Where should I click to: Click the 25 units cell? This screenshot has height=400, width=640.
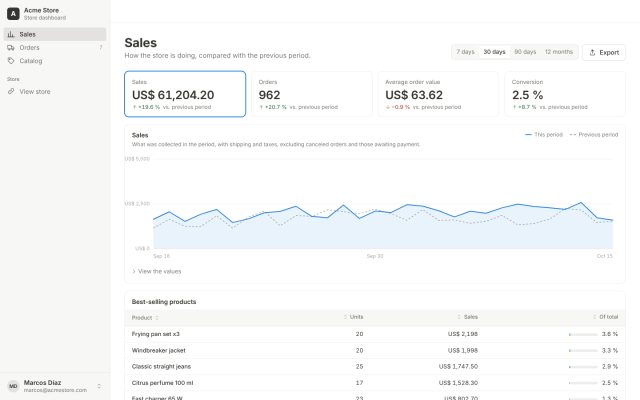point(359,367)
